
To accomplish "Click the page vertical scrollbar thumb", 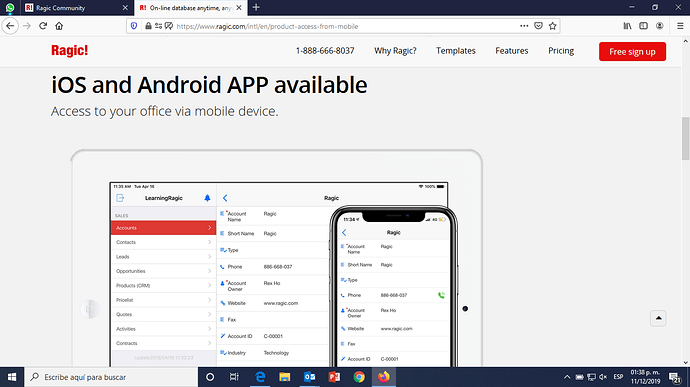I will tap(686, 139).
